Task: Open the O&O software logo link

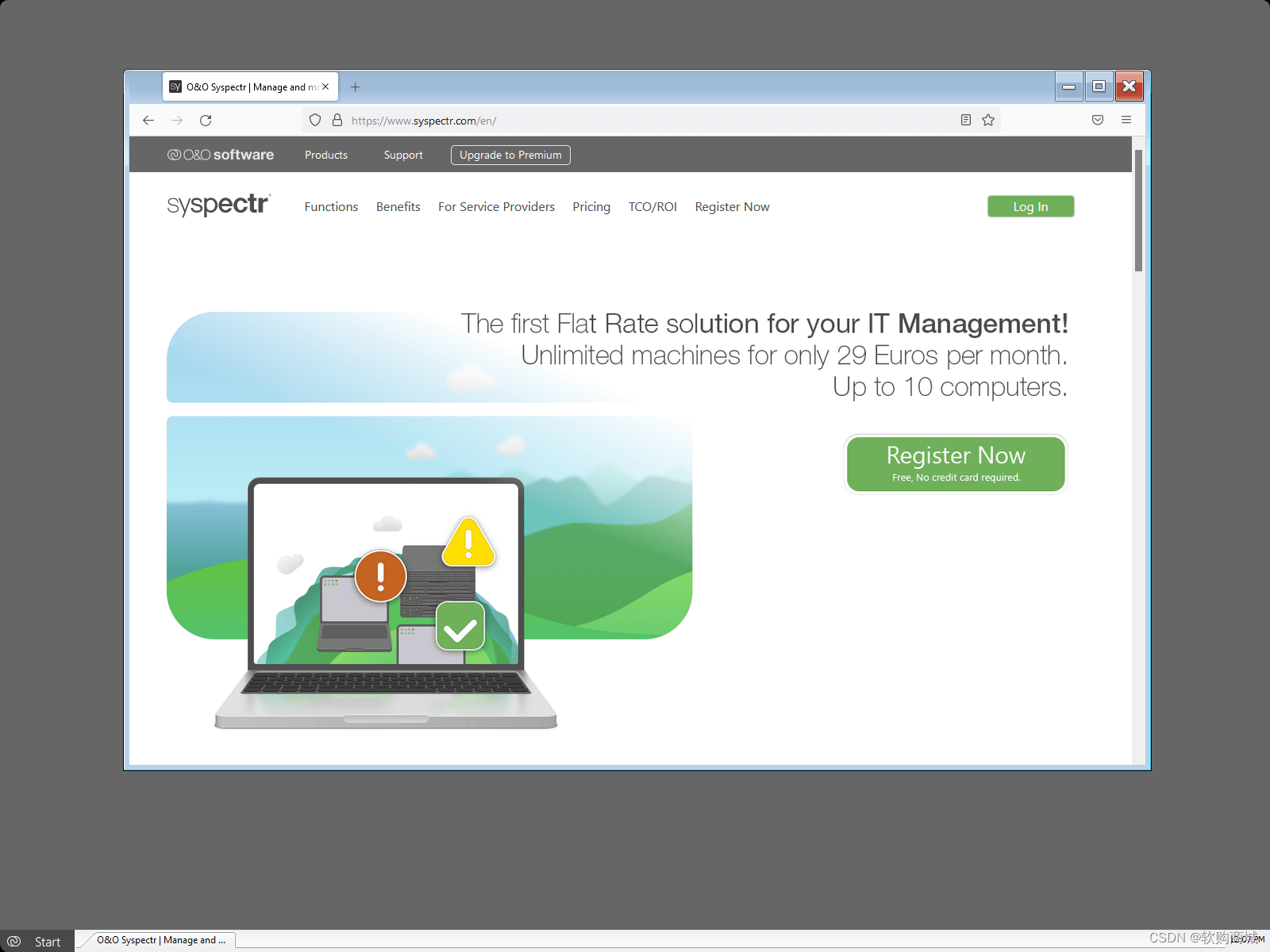Action: [221, 155]
